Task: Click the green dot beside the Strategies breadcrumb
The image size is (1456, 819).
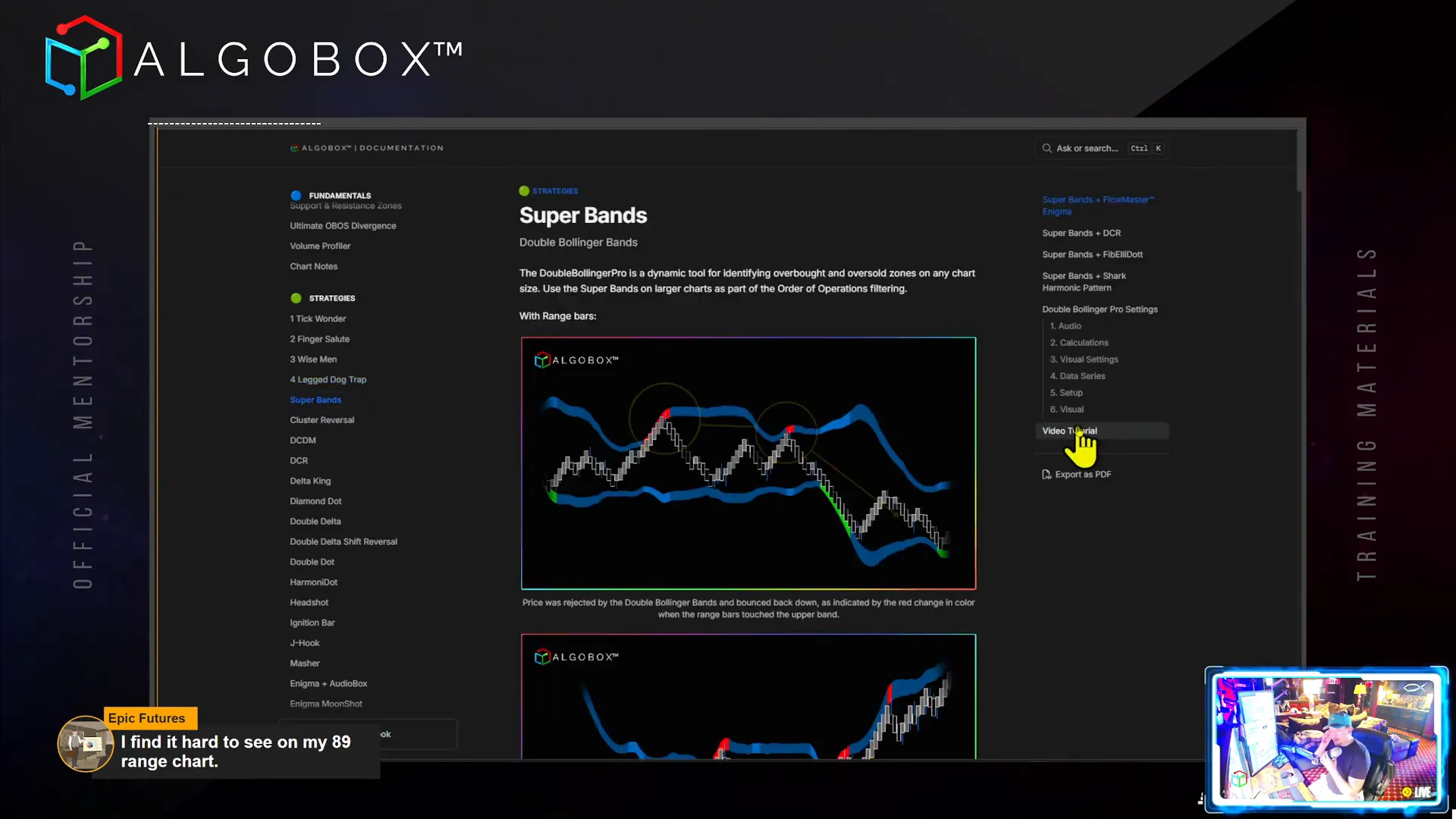Action: click(524, 191)
